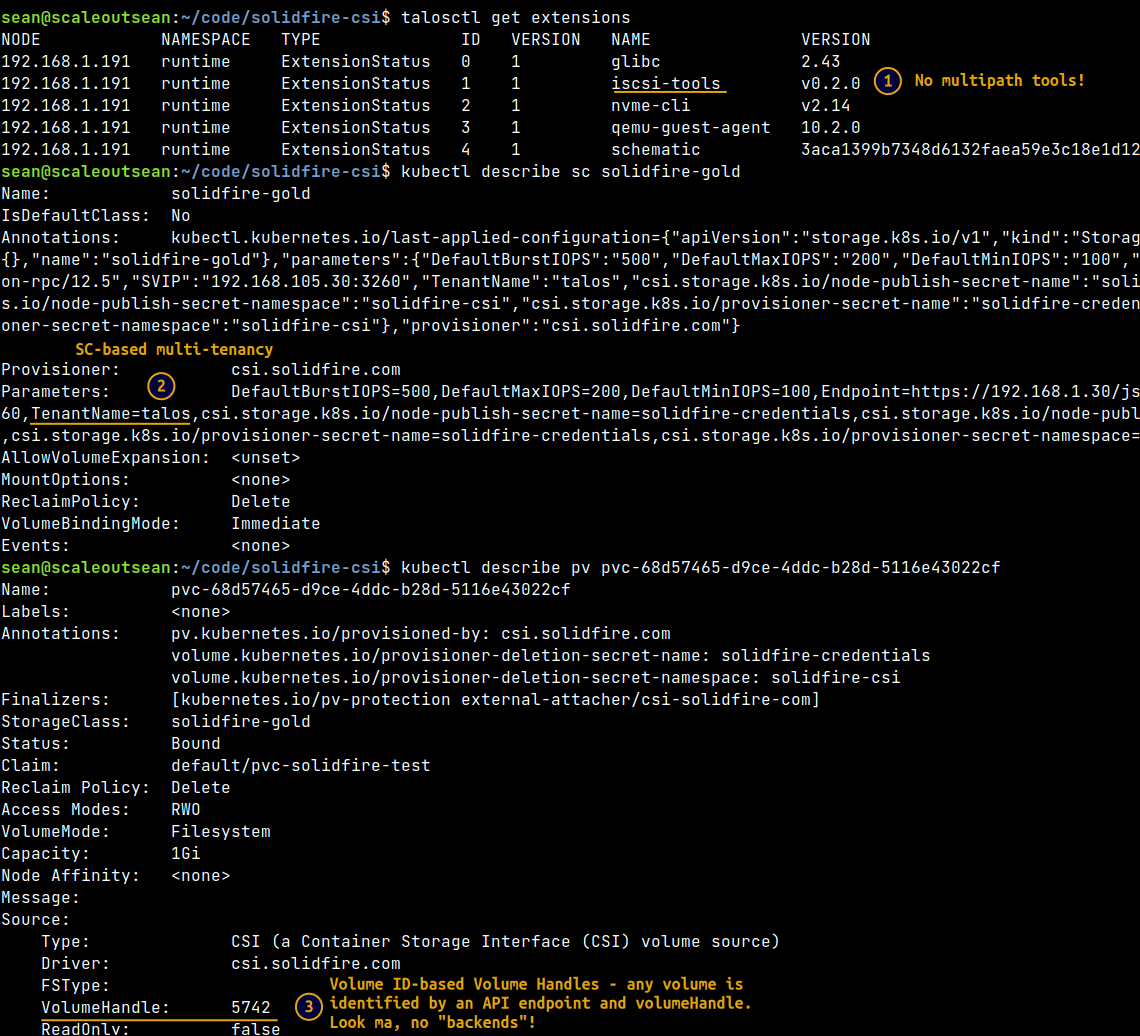Click VolumeMode value 'Filesystem'
This screenshot has width=1140, height=1036.
(x=220, y=832)
